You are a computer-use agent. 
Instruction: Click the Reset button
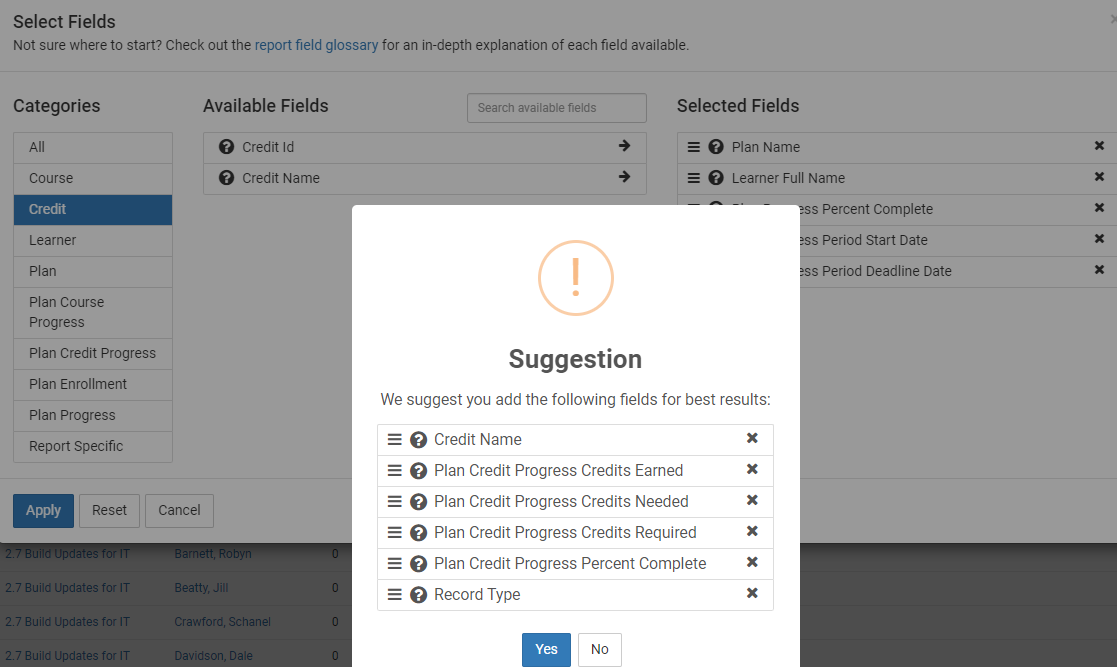pos(109,510)
